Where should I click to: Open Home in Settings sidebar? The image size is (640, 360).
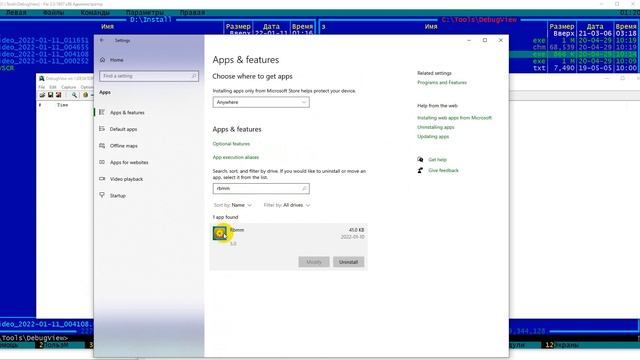tap(116, 60)
